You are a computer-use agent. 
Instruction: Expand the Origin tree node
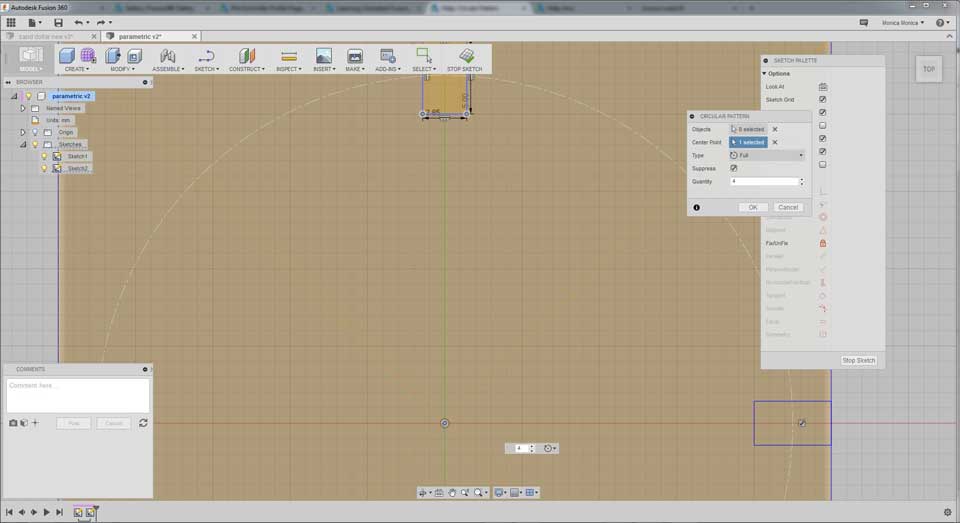pyautogui.click(x=23, y=132)
